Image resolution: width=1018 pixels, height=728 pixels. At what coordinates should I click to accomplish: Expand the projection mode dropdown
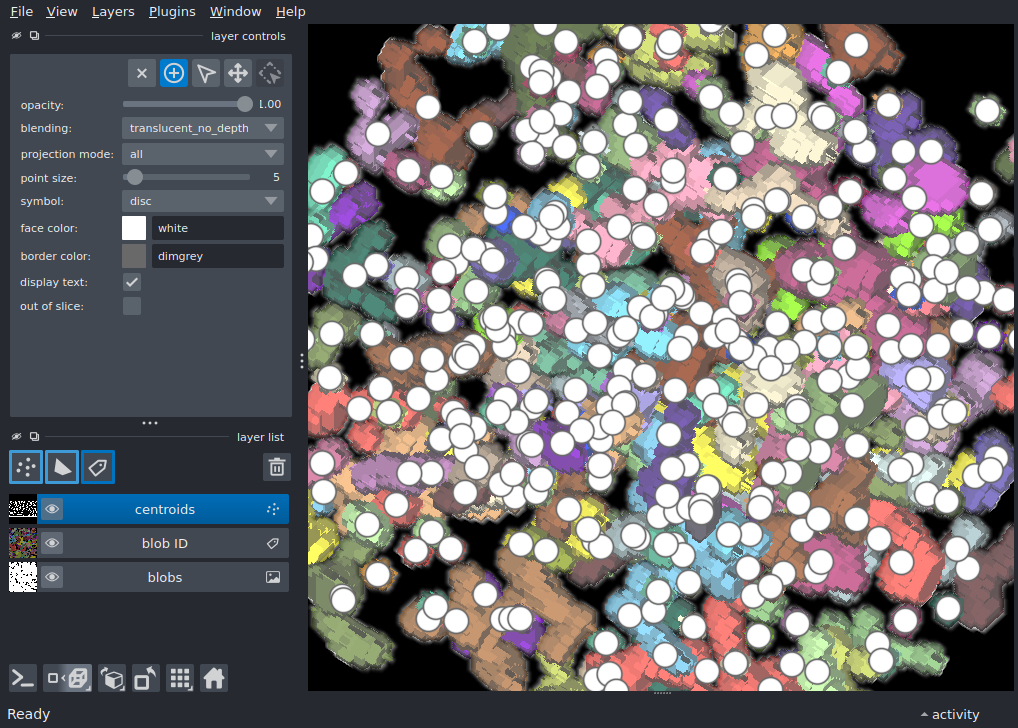point(203,154)
